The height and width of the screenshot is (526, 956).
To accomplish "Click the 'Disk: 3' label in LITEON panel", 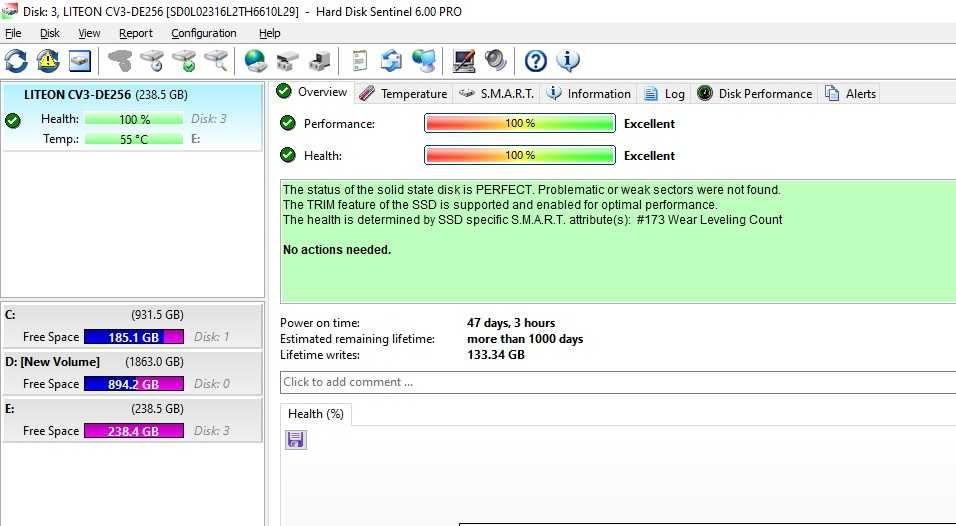I will (209, 119).
